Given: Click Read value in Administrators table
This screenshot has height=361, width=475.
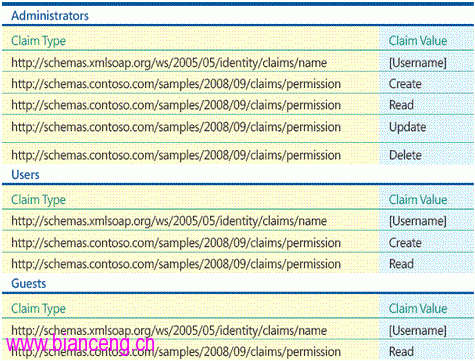Looking at the screenshot, I should click(401, 105).
